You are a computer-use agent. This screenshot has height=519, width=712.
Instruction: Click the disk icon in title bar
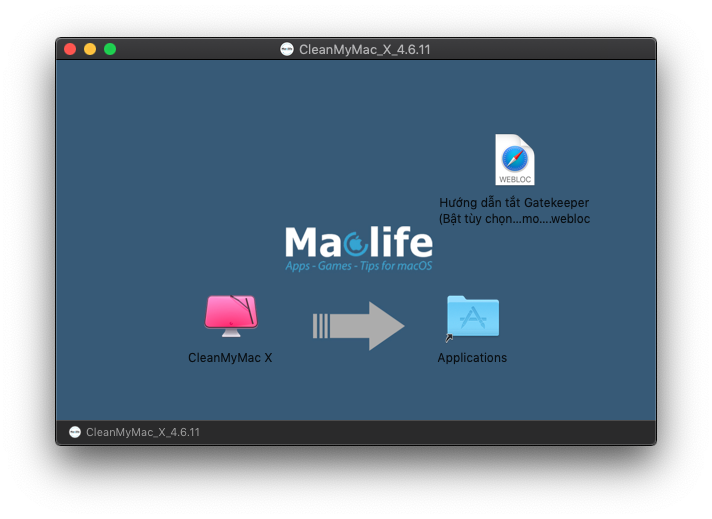click(287, 49)
